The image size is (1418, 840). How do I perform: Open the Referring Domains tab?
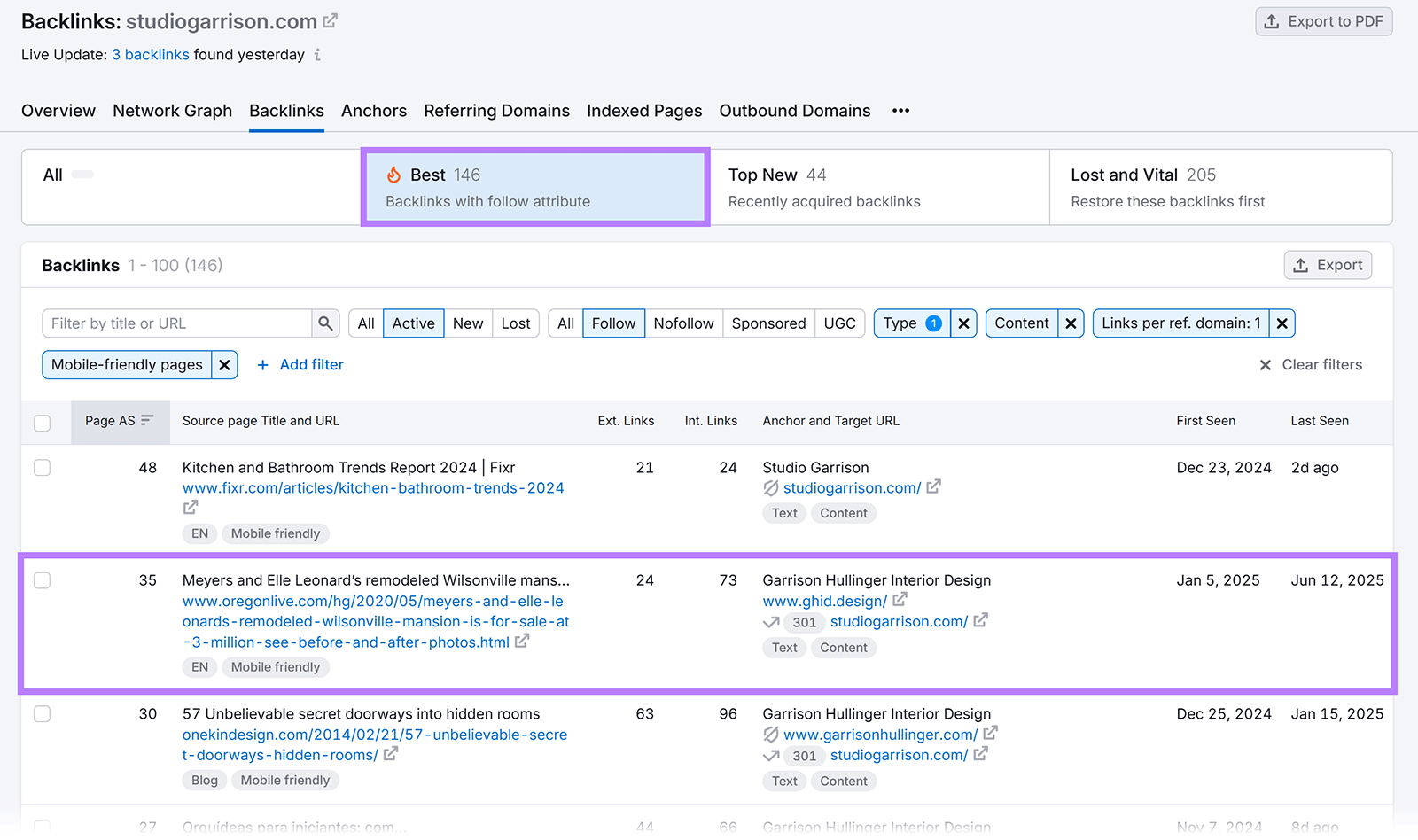[496, 110]
